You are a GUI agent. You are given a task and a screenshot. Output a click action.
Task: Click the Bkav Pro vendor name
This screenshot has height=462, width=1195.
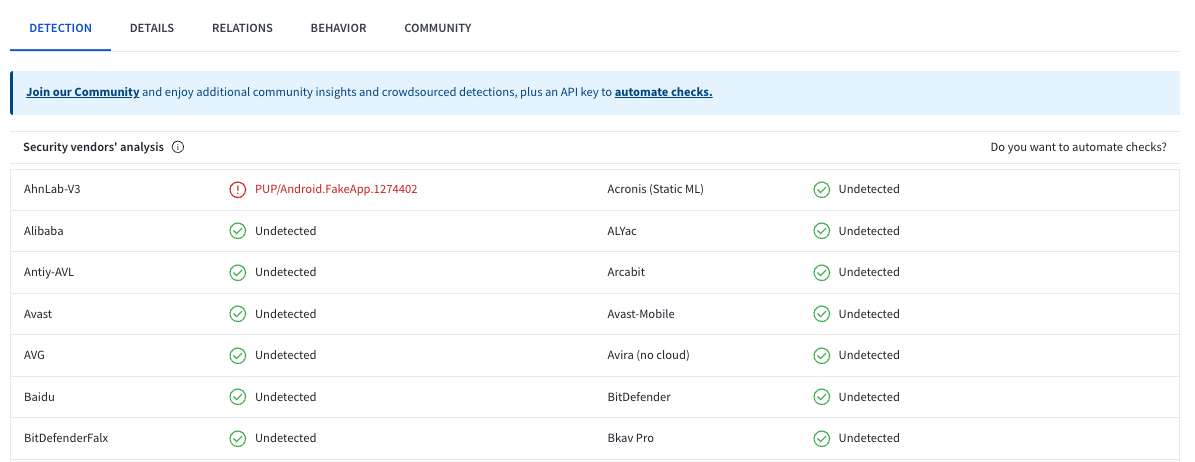tap(630, 438)
